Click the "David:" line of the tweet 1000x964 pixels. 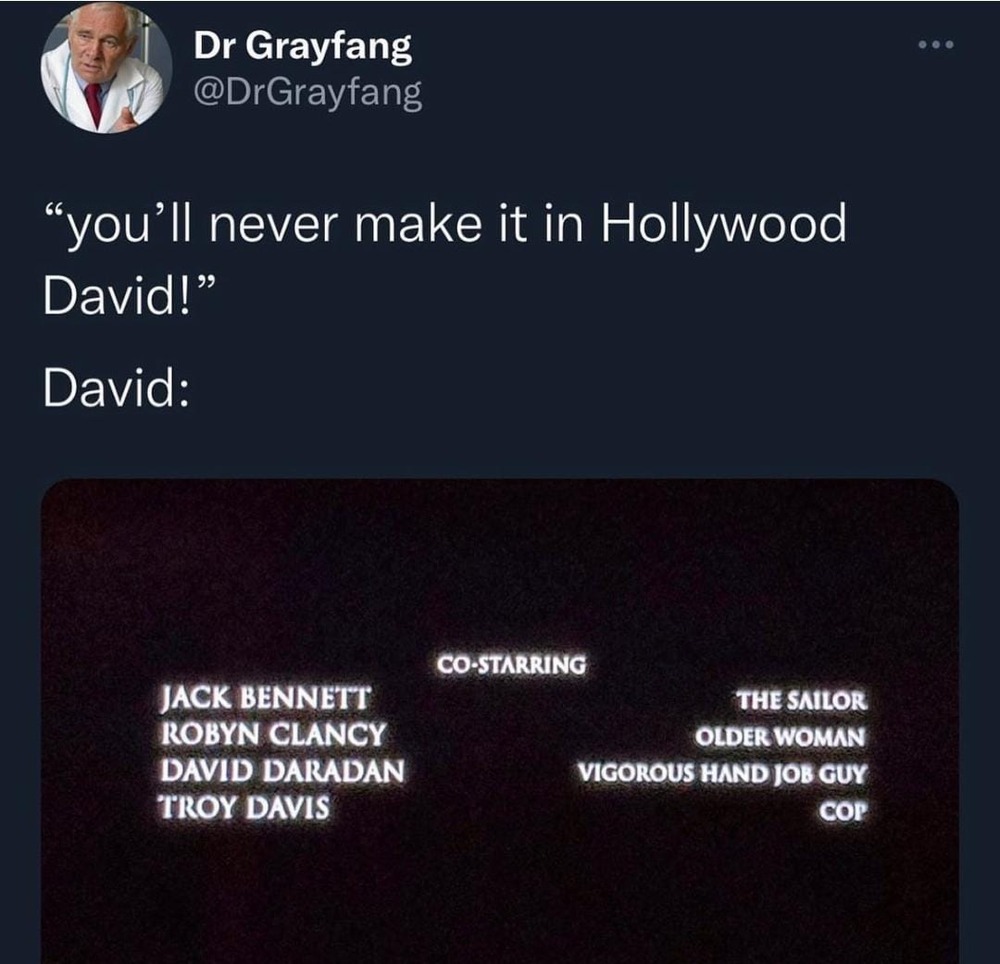point(116,389)
